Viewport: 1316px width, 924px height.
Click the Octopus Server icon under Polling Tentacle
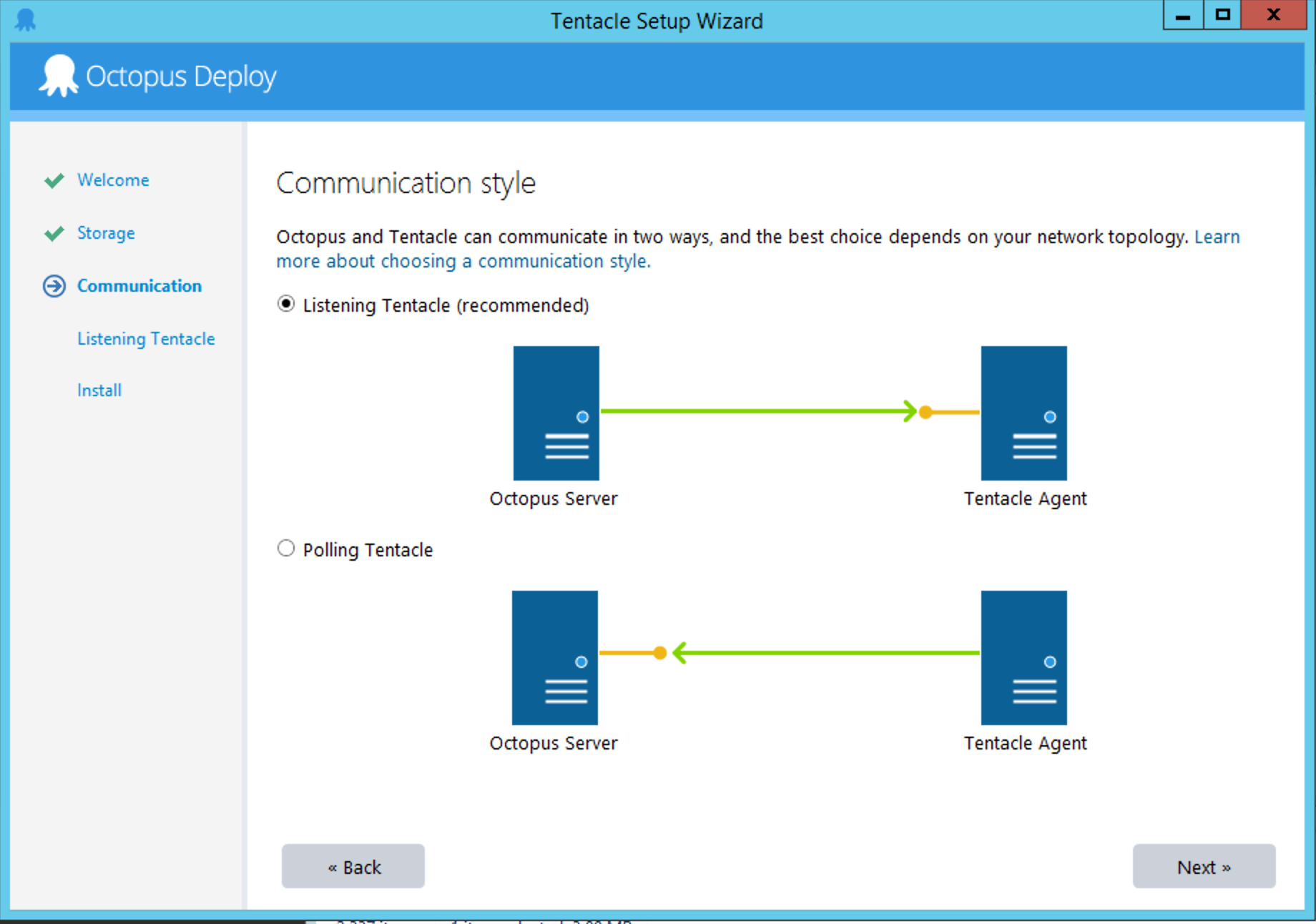pos(555,657)
